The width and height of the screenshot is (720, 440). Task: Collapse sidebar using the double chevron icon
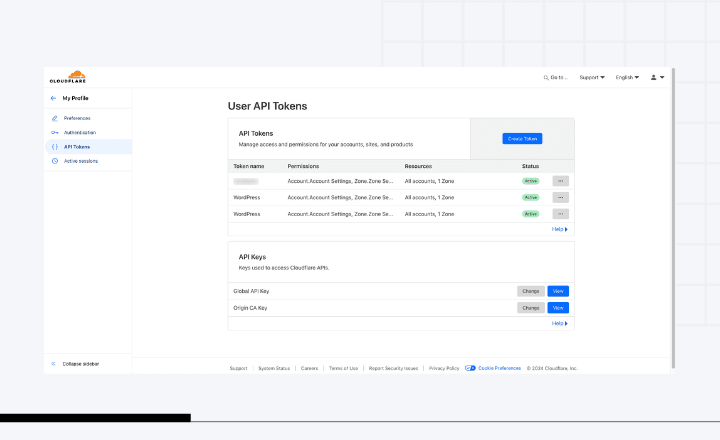click(53, 363)
